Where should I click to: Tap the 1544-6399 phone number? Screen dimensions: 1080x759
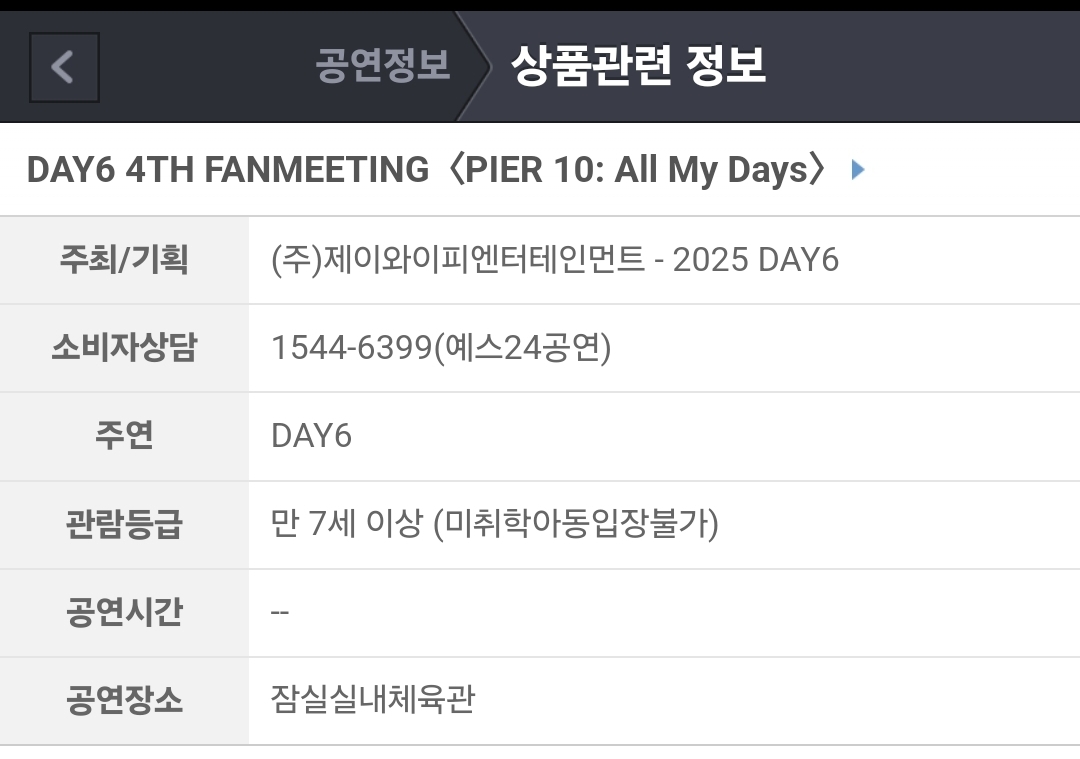coord(352,348)
